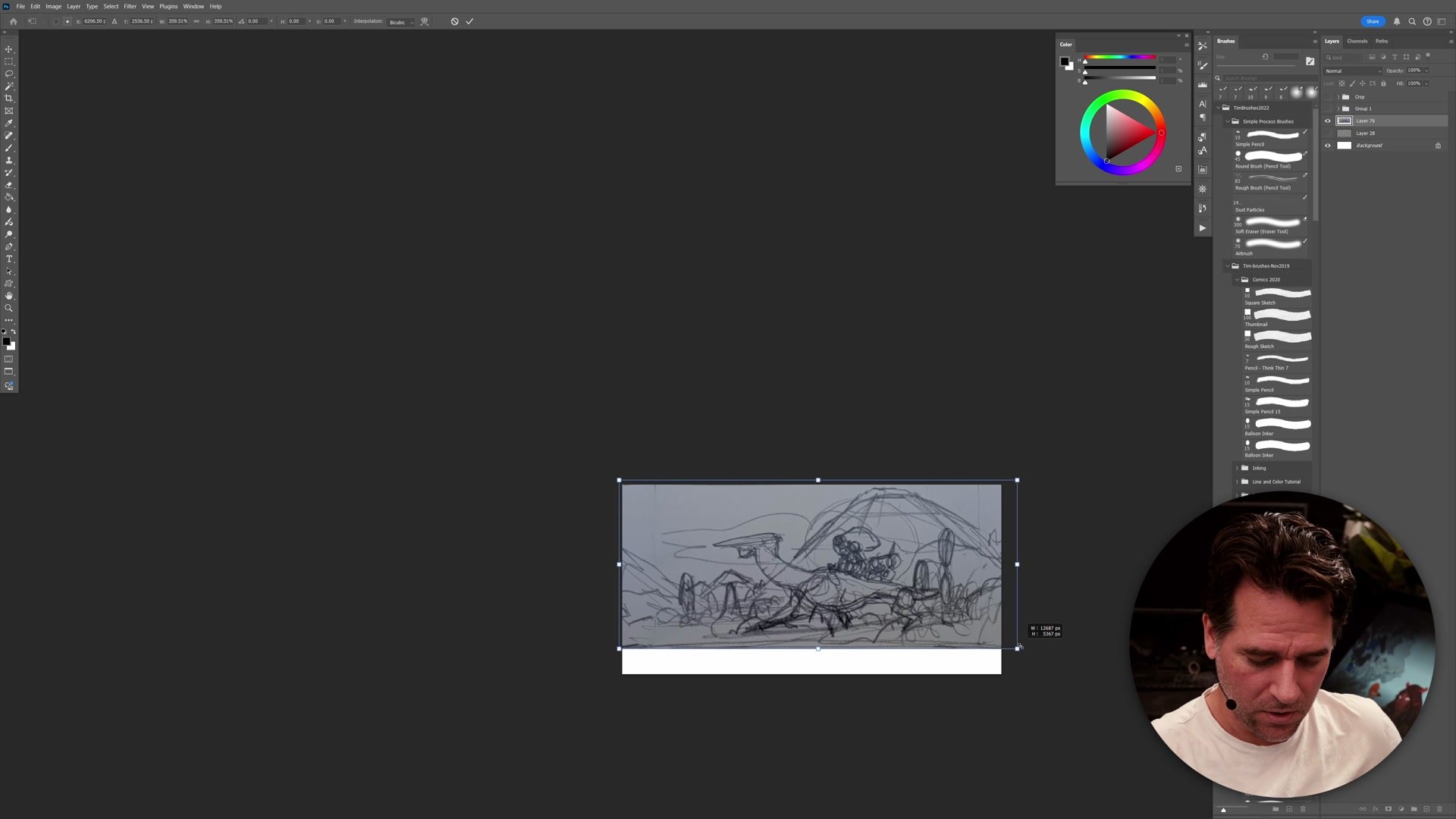
Task: Hide the Layer 76 visibility eye
Action: [1327, 121]
